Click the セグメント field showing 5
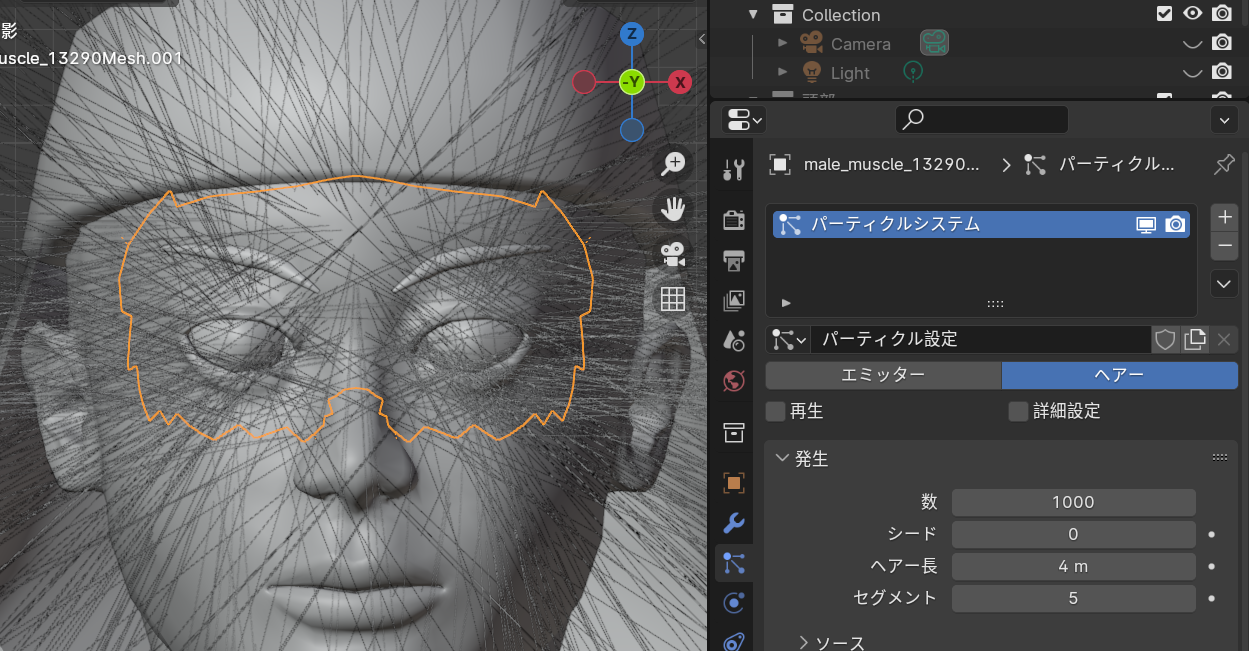1249x651 pixels. coord(1074,598)
